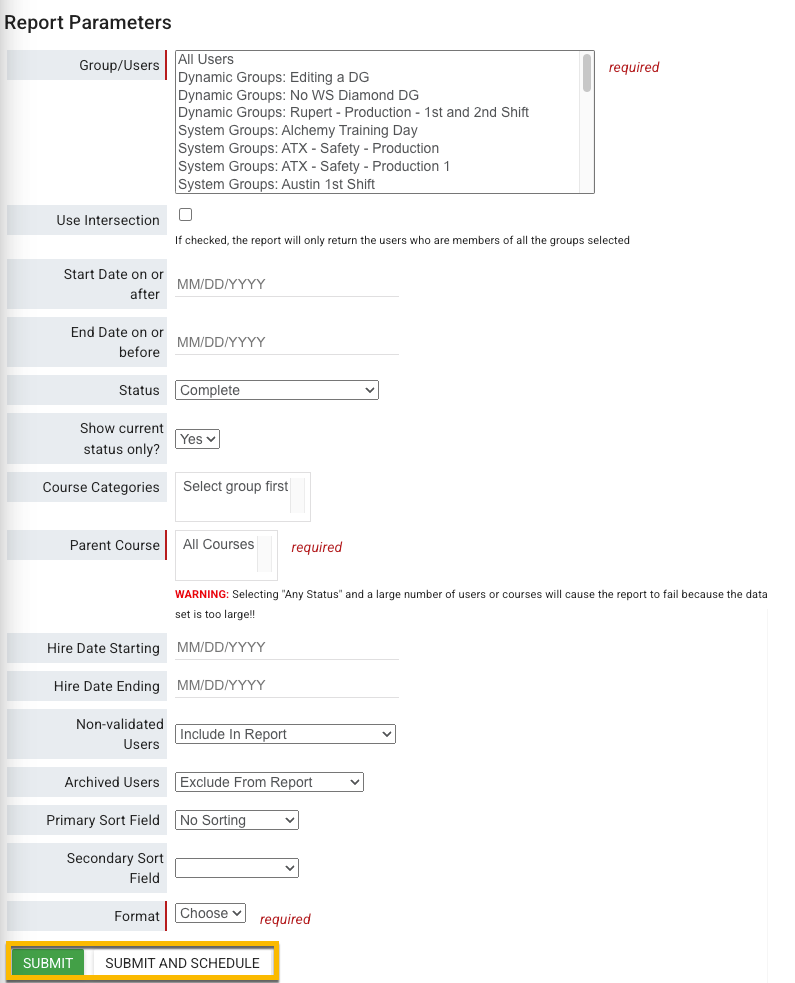Focus the Start Date on or after field
The height and width of the screenshot is (983, 795).
point(287,285)
